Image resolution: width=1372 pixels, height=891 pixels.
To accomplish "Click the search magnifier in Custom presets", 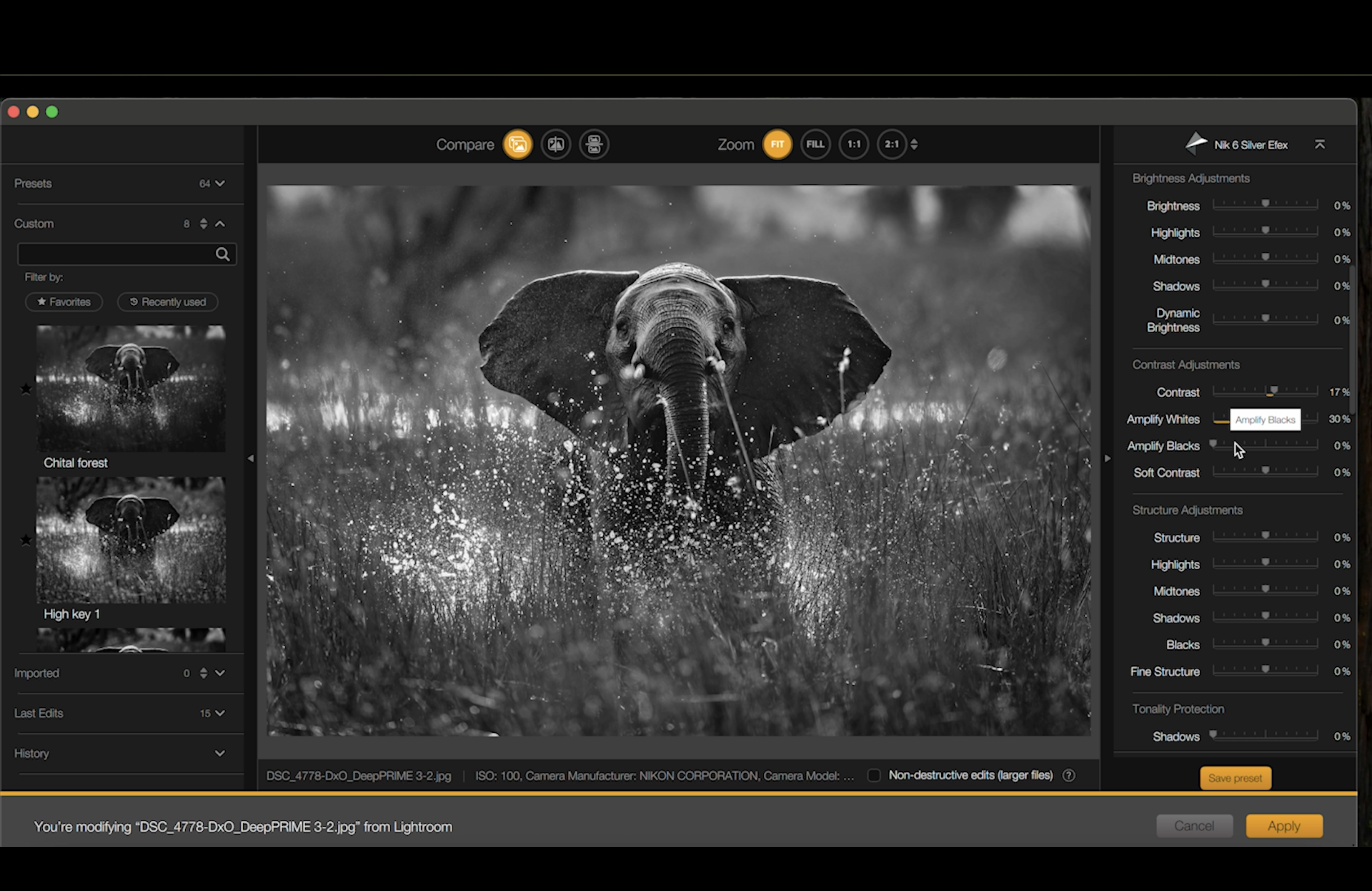I will point(223,254).
